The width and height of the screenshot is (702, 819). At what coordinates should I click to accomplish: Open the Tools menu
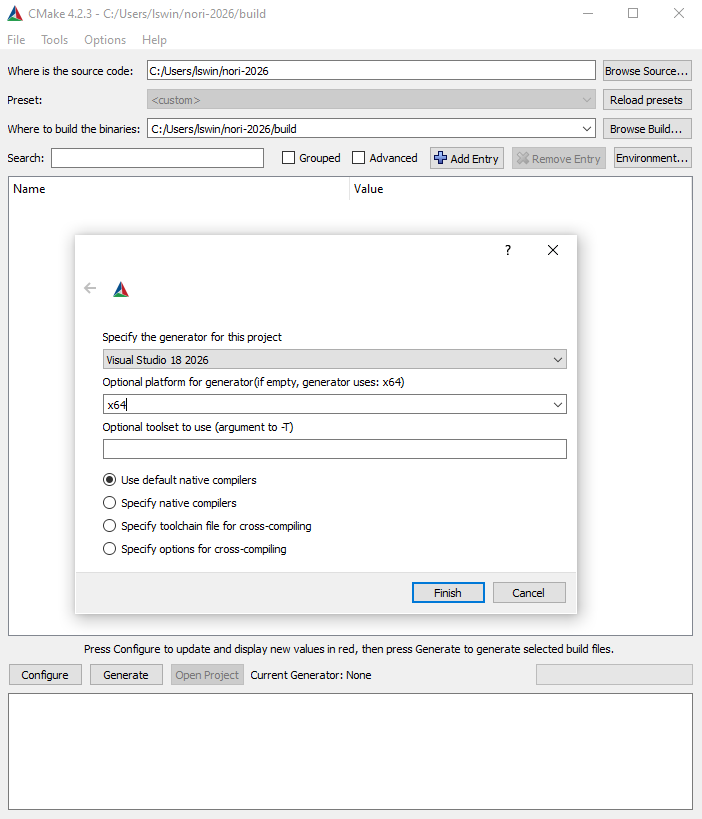point(55,40)
